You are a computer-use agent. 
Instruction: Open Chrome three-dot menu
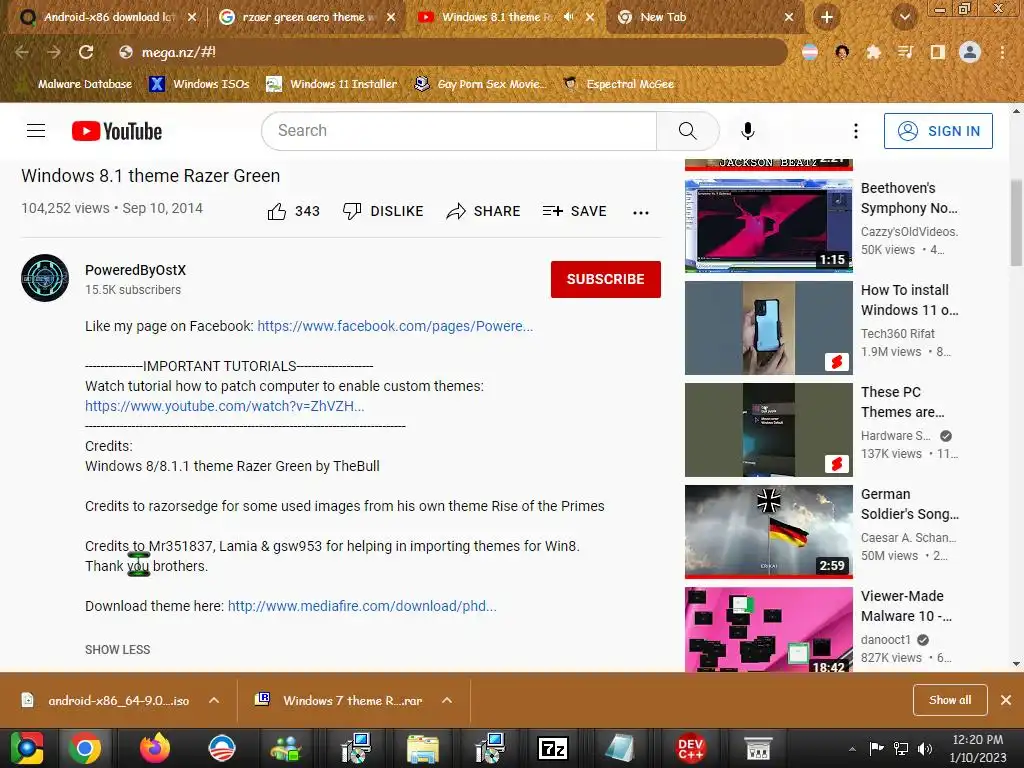[1002, 52]
